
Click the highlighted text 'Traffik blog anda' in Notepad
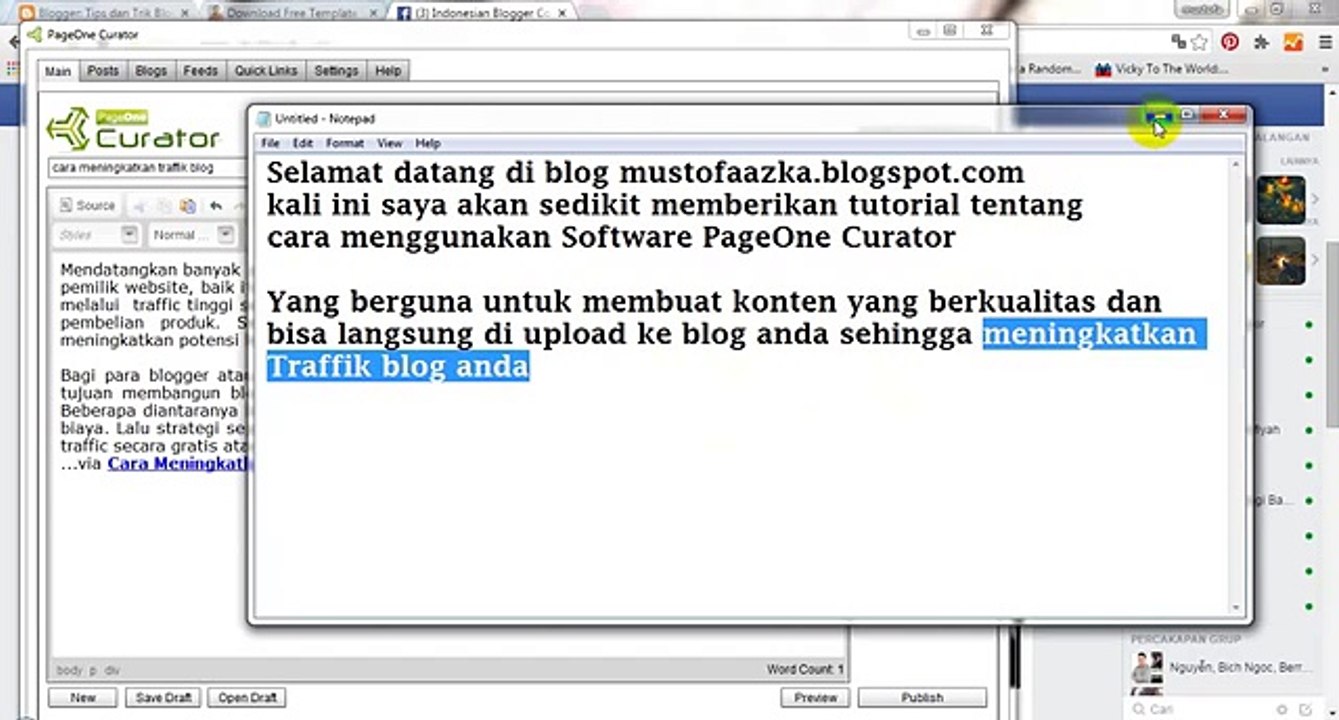[x=398, y=366]
